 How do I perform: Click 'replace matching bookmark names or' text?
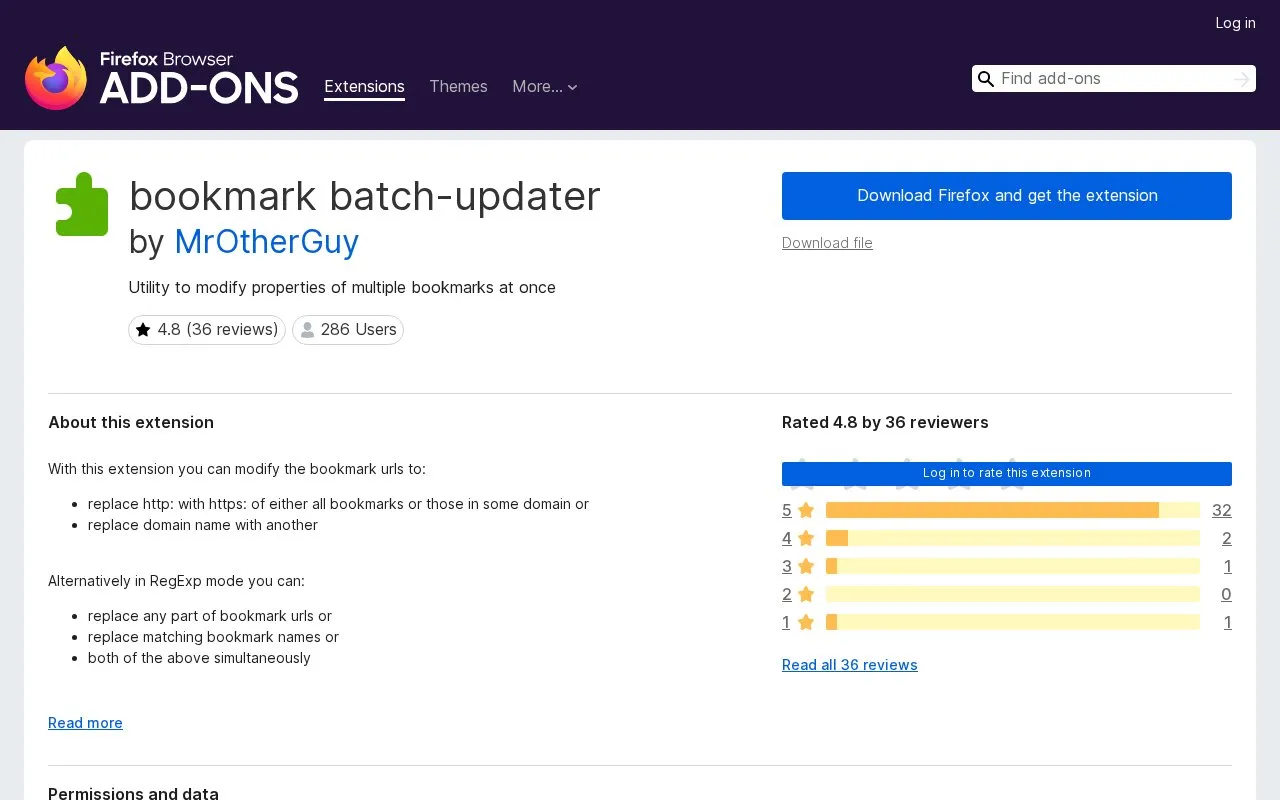point(213,637)
